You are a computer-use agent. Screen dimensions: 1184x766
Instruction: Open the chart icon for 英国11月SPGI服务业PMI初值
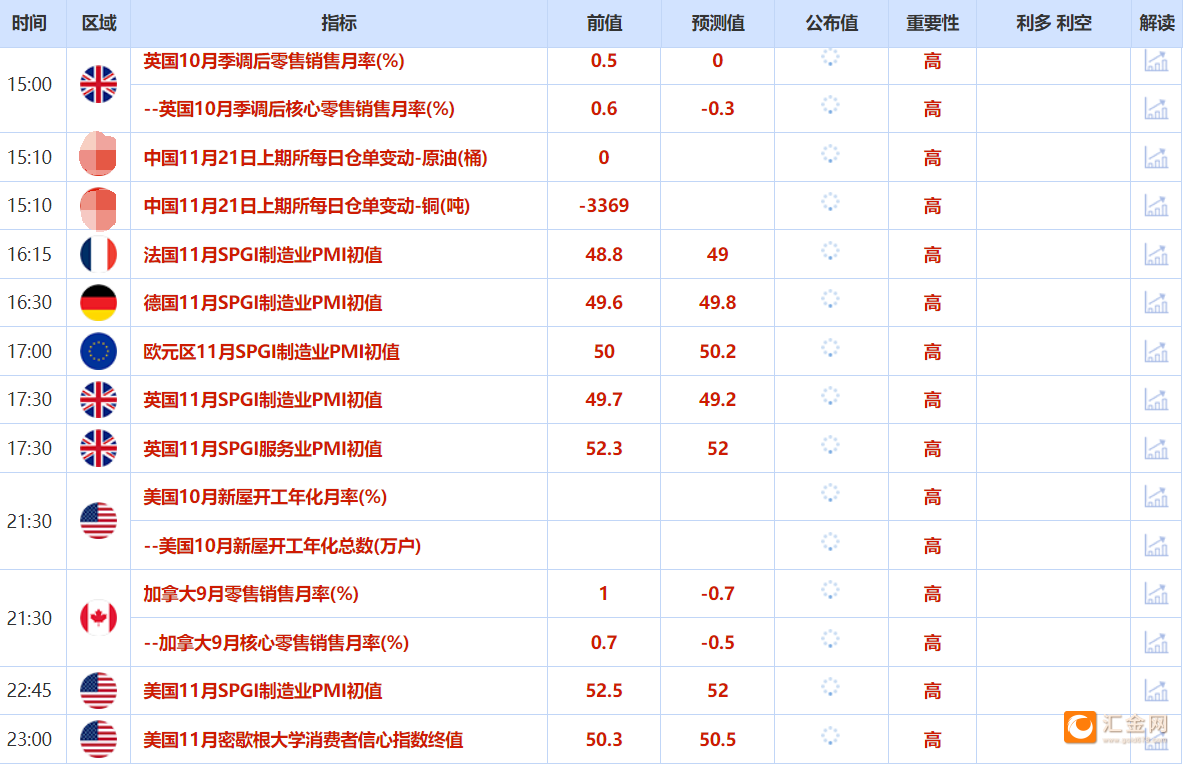pos(1156,448)
